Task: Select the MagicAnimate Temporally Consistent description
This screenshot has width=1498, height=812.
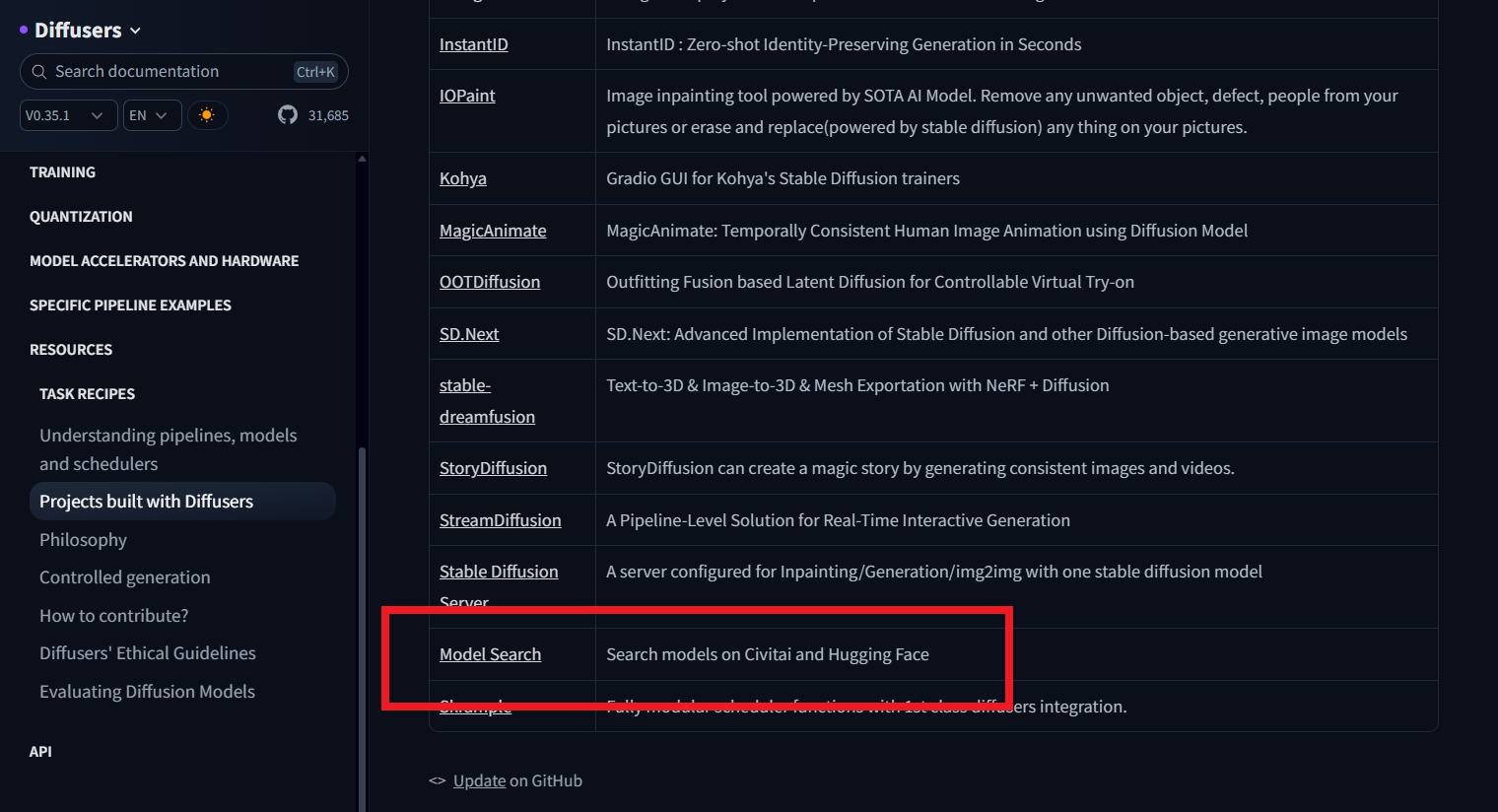Action: coord(926,231)
